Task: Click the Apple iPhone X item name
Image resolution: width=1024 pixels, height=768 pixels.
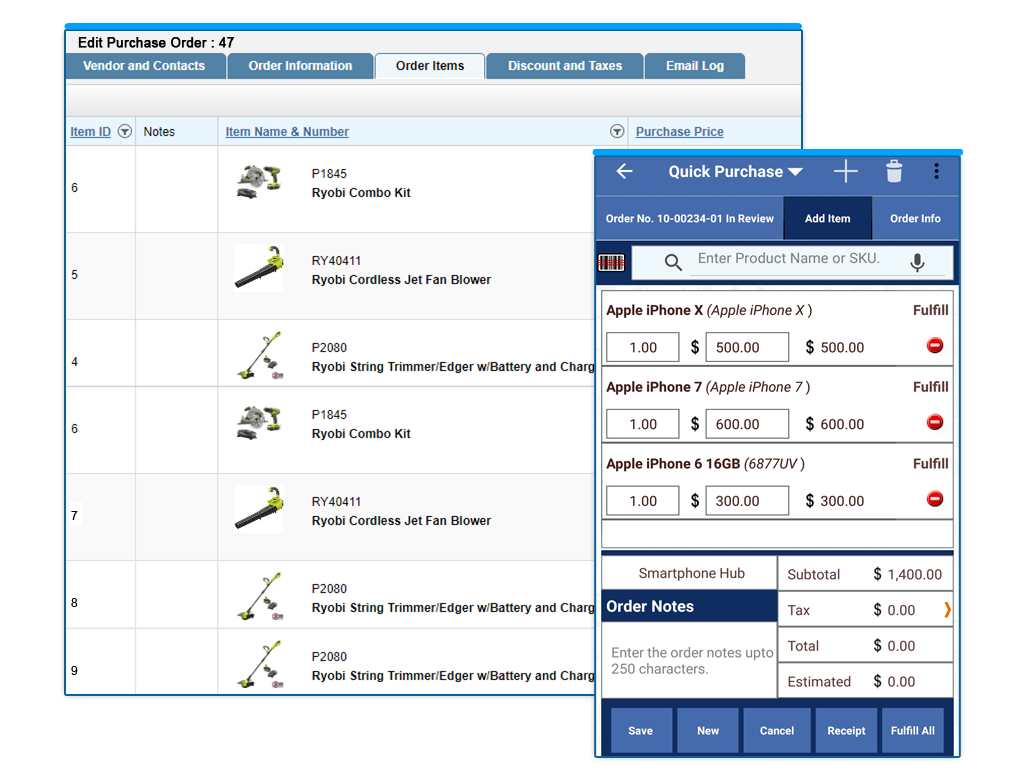Action: click(x=654, y=310)
